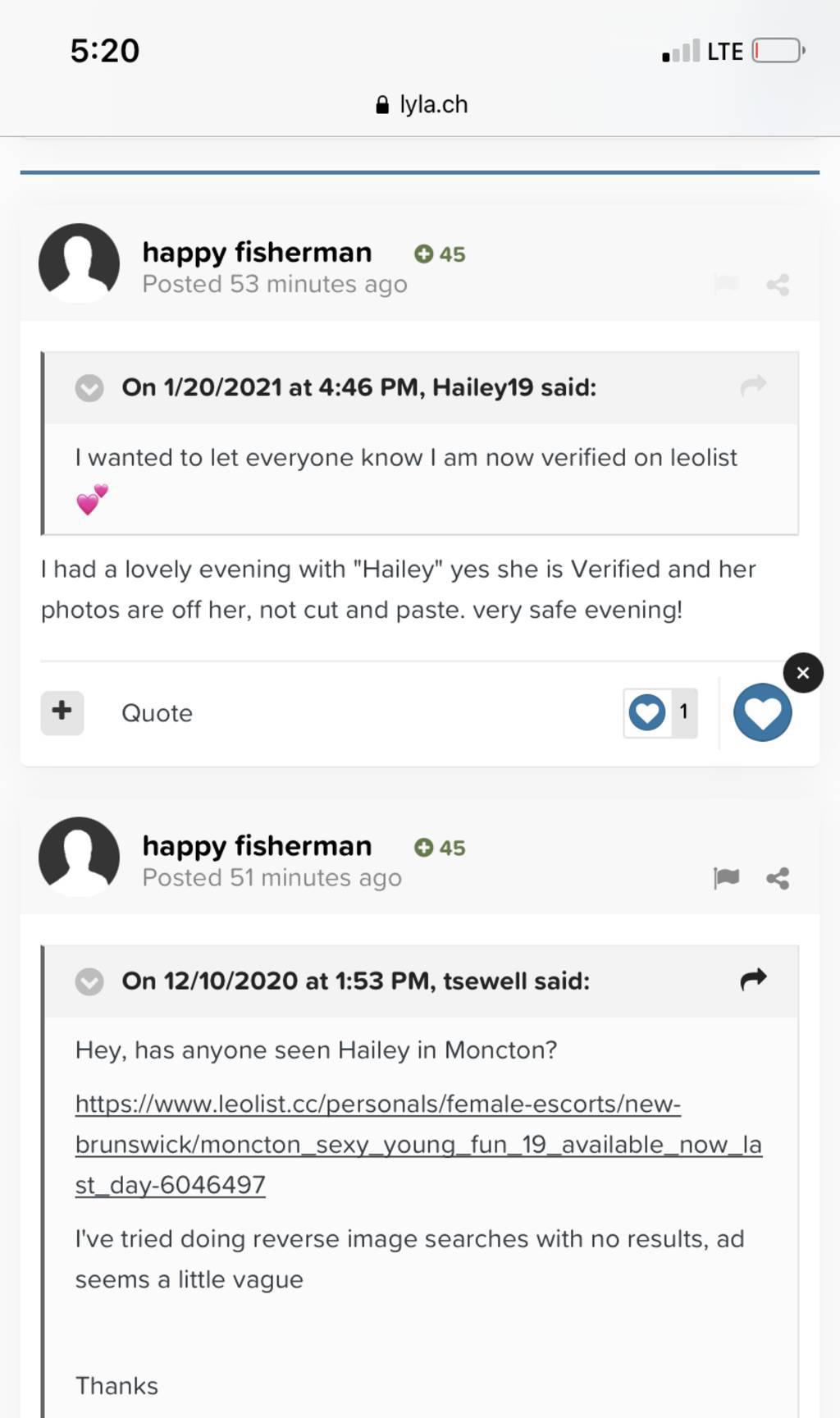Click share icon on the first post
This screenshot has height=1418, width=840.
tap(778, 285)
